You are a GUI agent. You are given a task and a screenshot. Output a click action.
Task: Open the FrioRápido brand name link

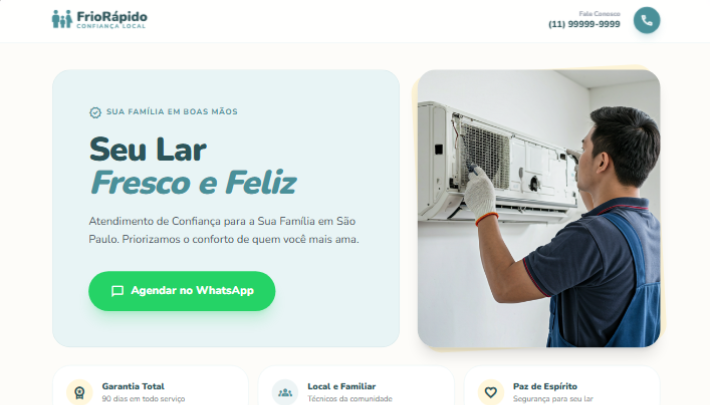pos(112,16)
